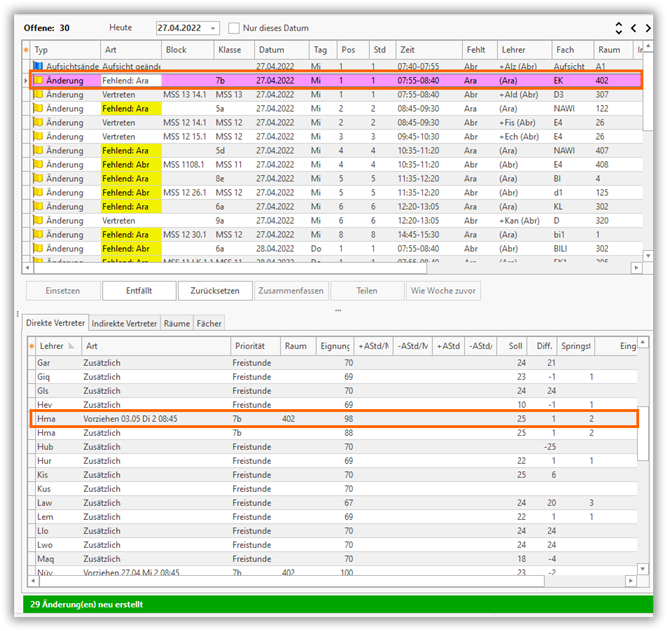This screenshot has height=631, width=667.
Task: Click the next arrow at top right
Action: click(648, 28)
